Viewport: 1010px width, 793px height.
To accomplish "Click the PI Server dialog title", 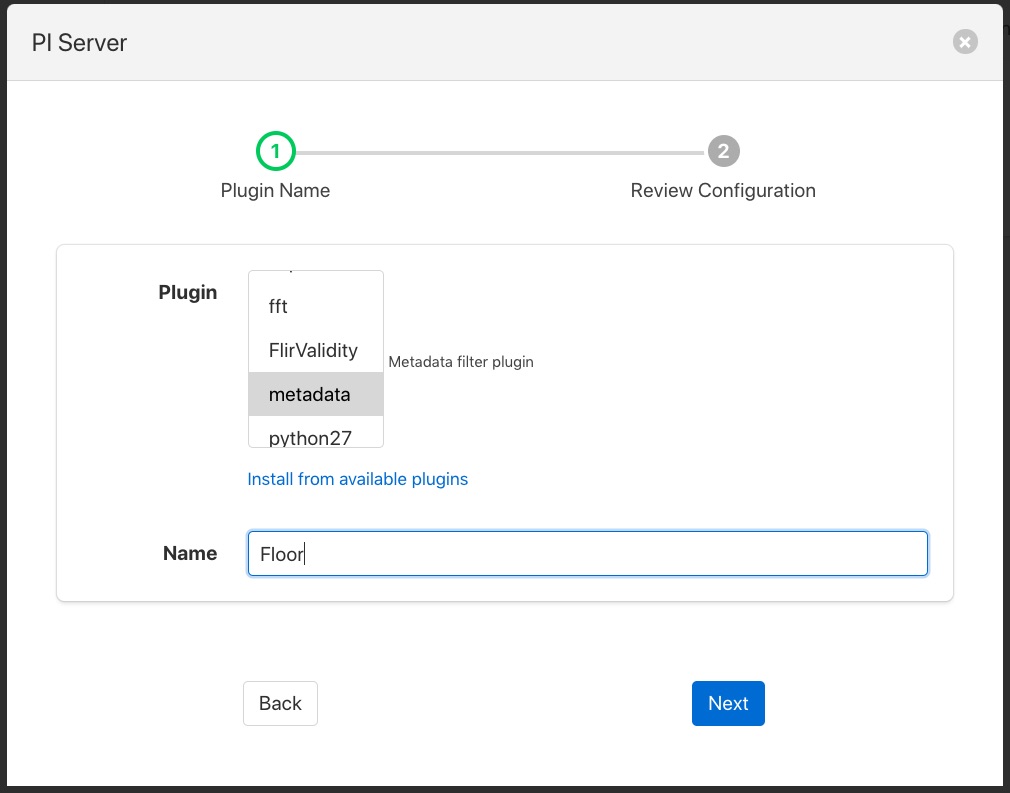I will point(77,43).
